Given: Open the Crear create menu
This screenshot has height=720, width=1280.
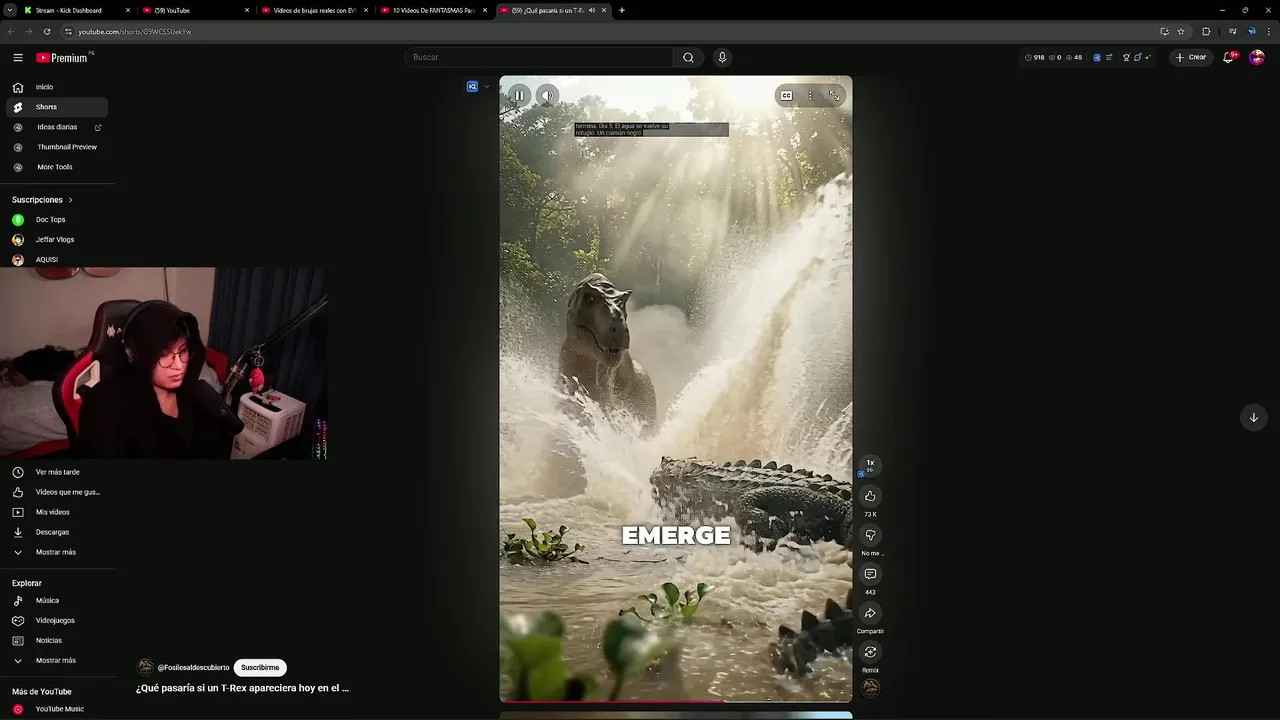Looking at the screenshot, I should coord(1191,57).
